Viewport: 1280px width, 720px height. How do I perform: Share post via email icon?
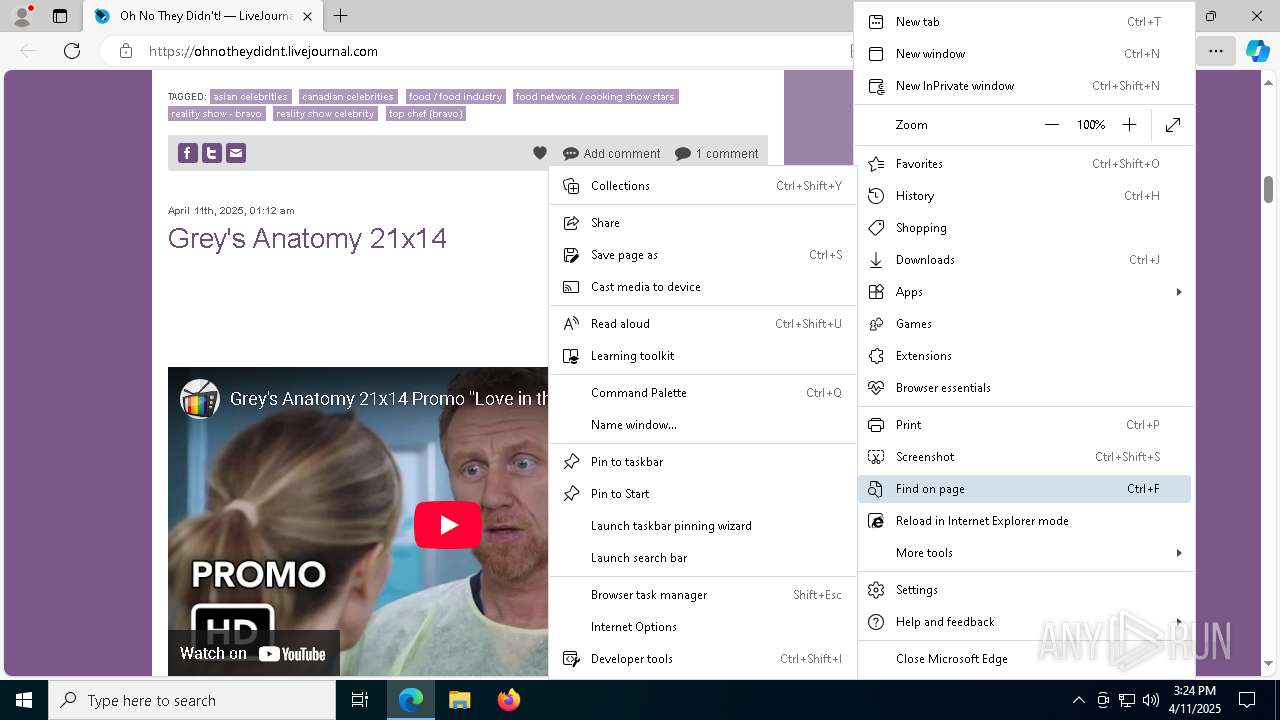pyautogui.click(x=235, y=153)
